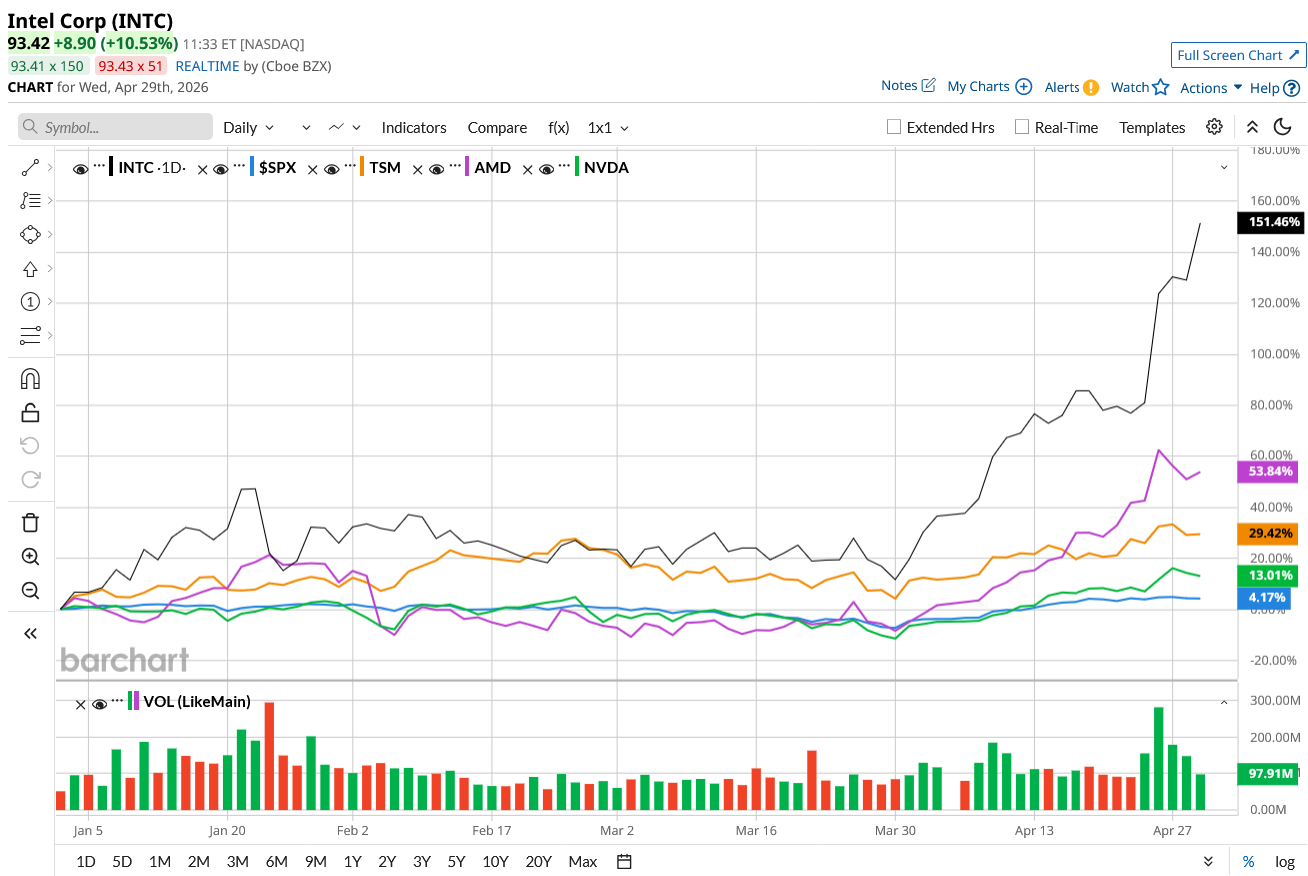Image resolution: width=1308 pixels, height=876 pixels.
Task: Open the calendar date range picker
Action: [624, 862]
